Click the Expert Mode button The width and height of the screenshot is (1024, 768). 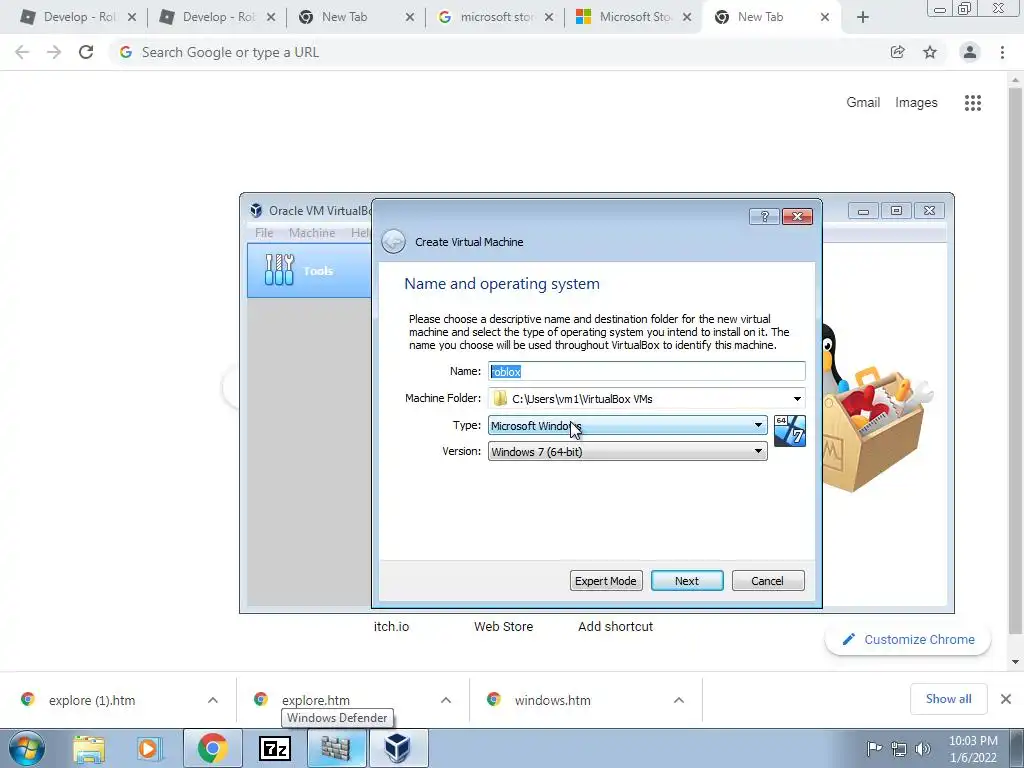[606, 581]
